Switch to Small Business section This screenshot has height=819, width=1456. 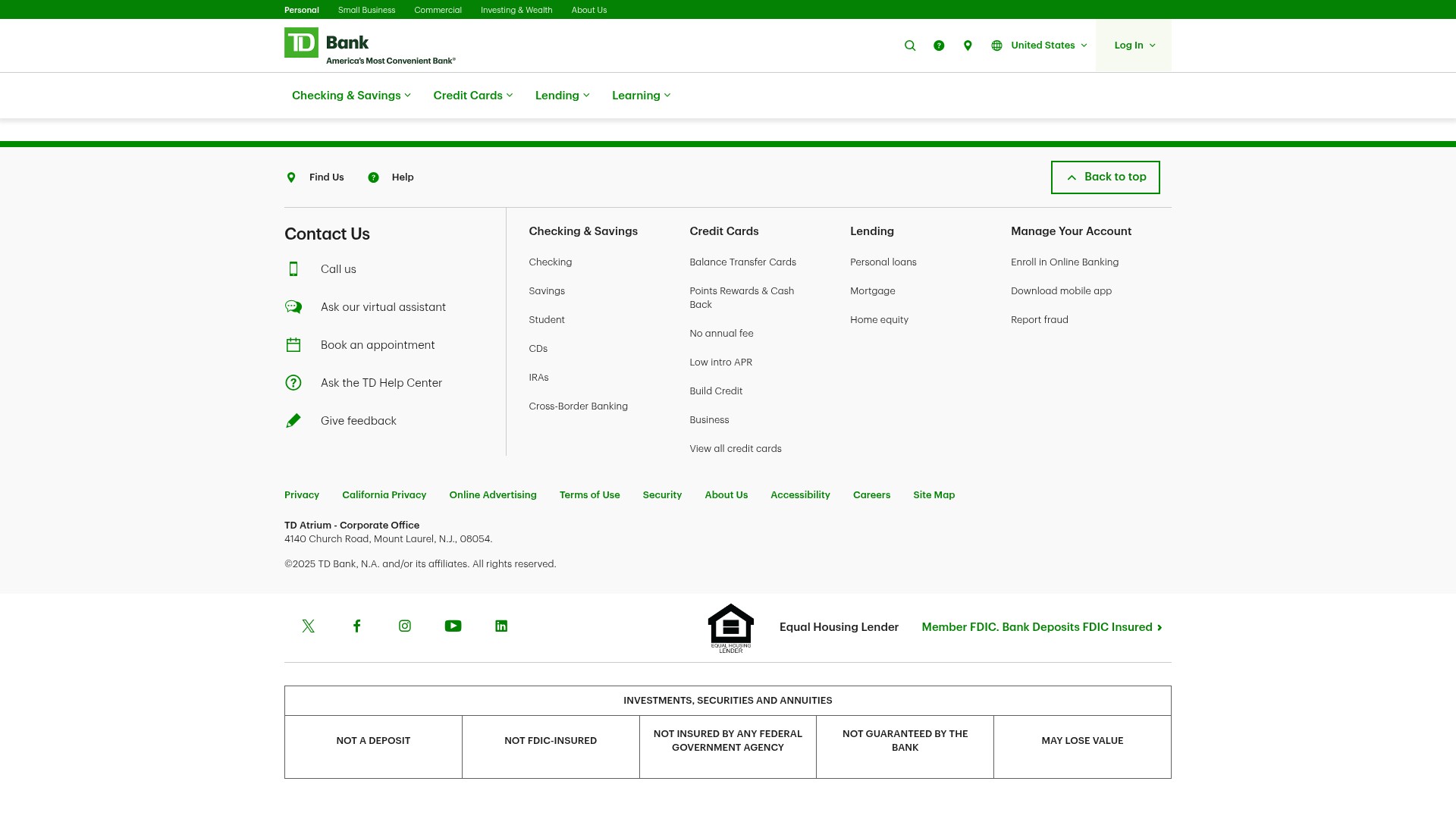click(x=366, y=10)
